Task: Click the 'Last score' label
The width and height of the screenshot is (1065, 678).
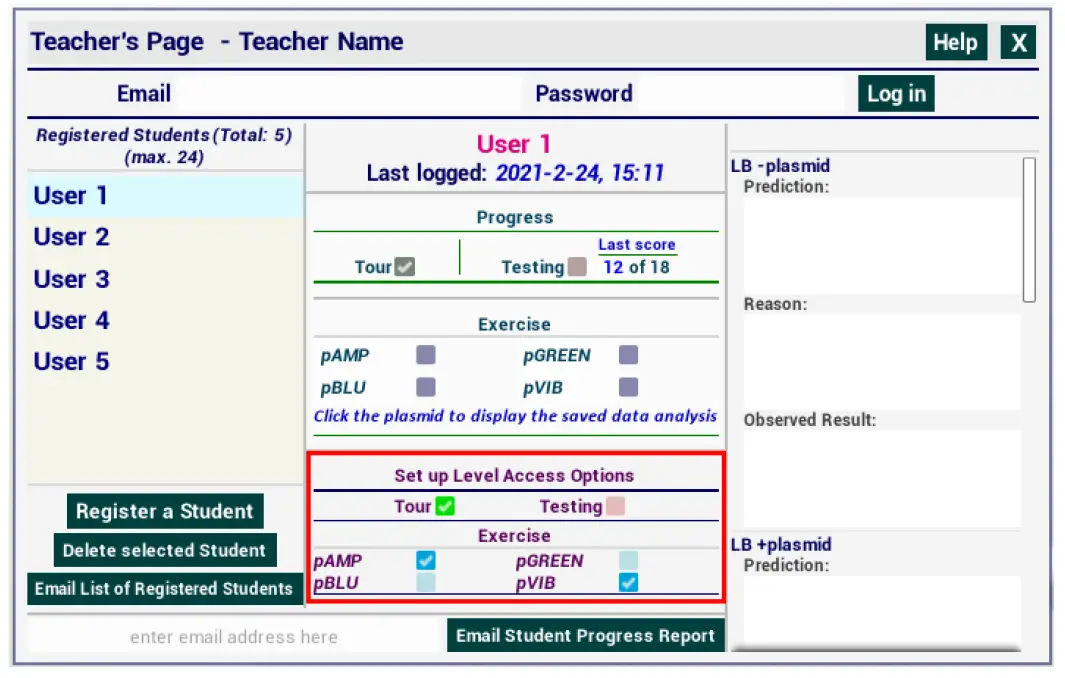Action: click(x=636, y=245)
